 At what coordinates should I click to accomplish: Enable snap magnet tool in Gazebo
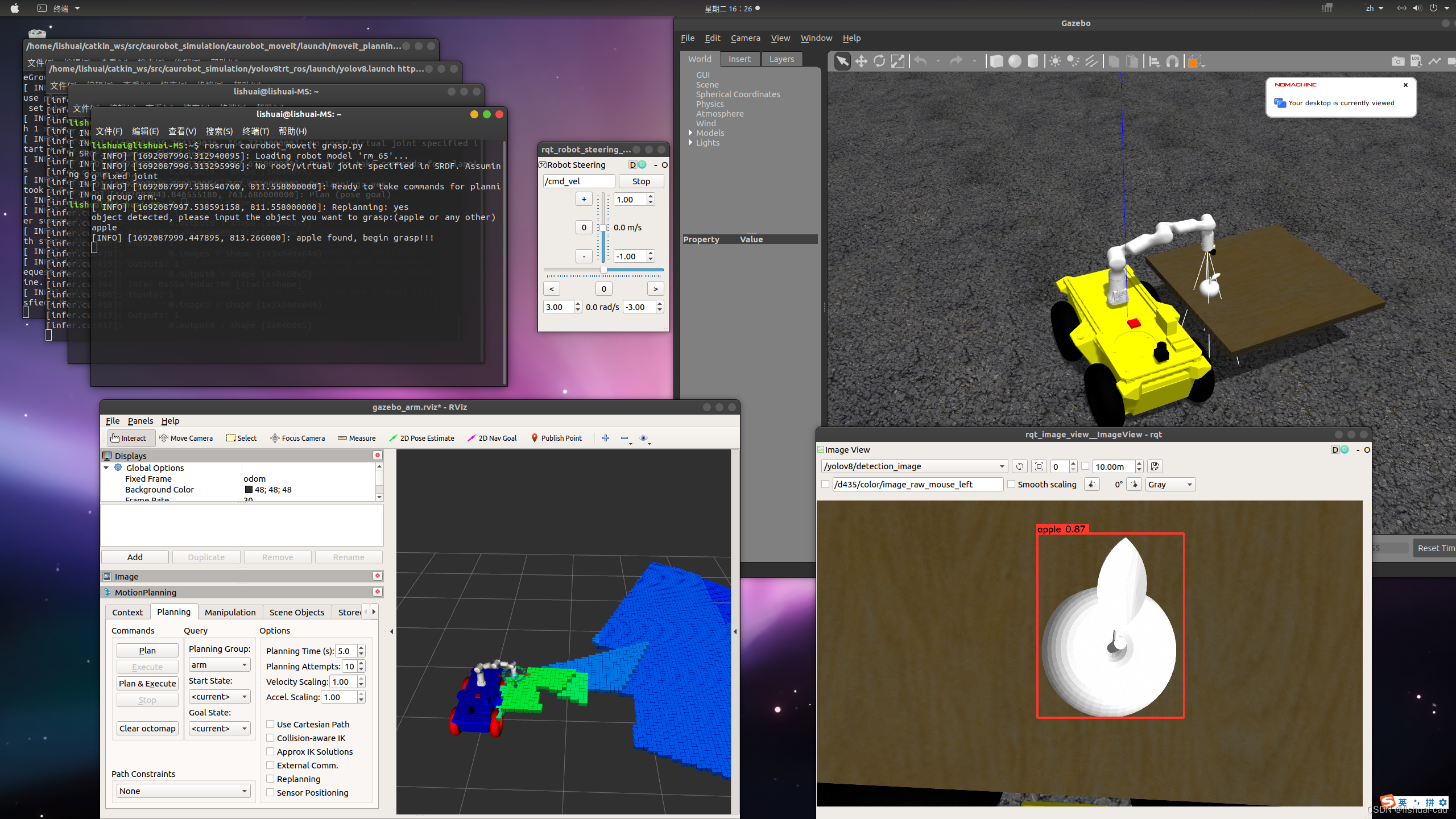[x=1172, y=61]
